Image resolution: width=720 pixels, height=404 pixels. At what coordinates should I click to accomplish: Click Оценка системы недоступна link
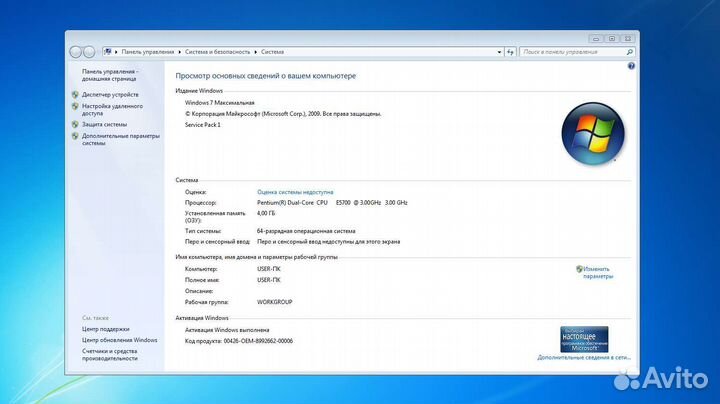click(x=295, y=192)
